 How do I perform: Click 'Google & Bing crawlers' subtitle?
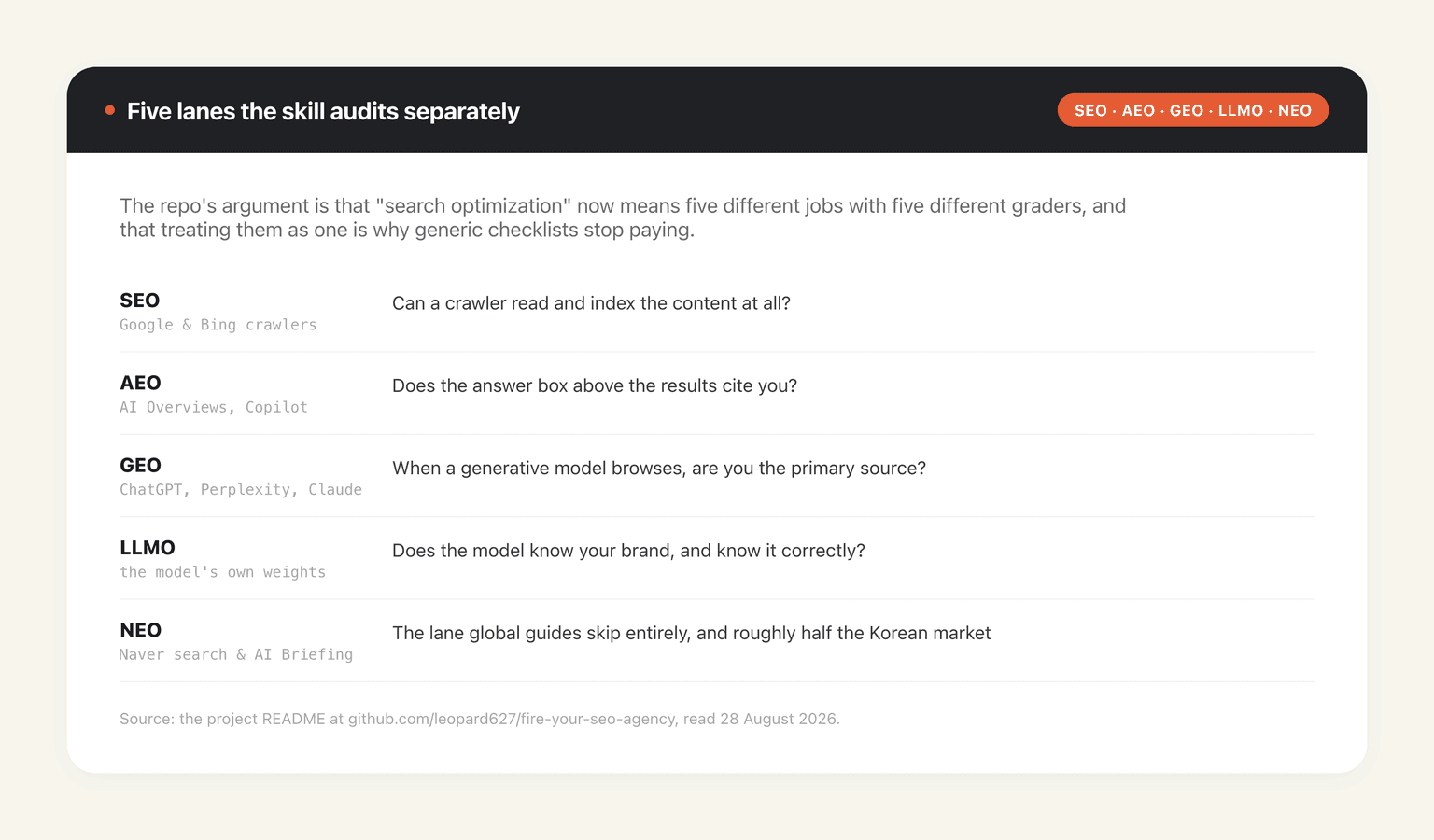point(218,325)
